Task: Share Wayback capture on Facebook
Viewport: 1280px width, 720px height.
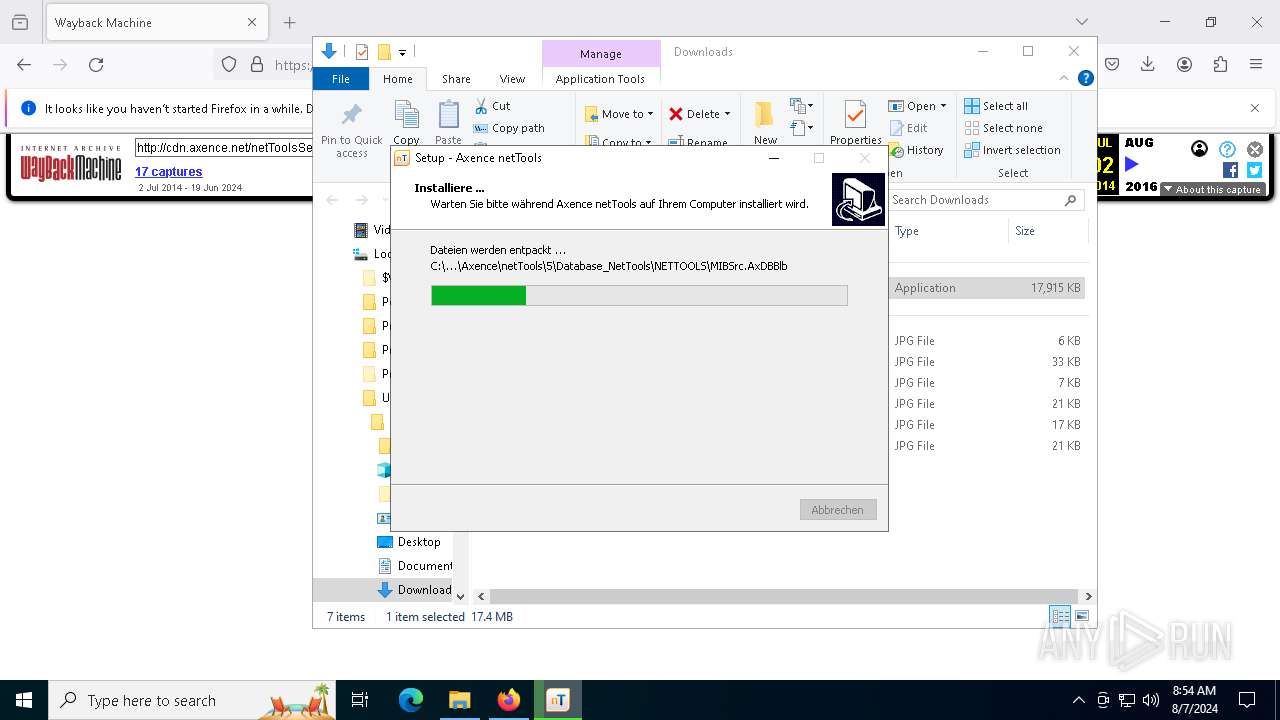Action: pyautogui.click(x=1231, y=170)
